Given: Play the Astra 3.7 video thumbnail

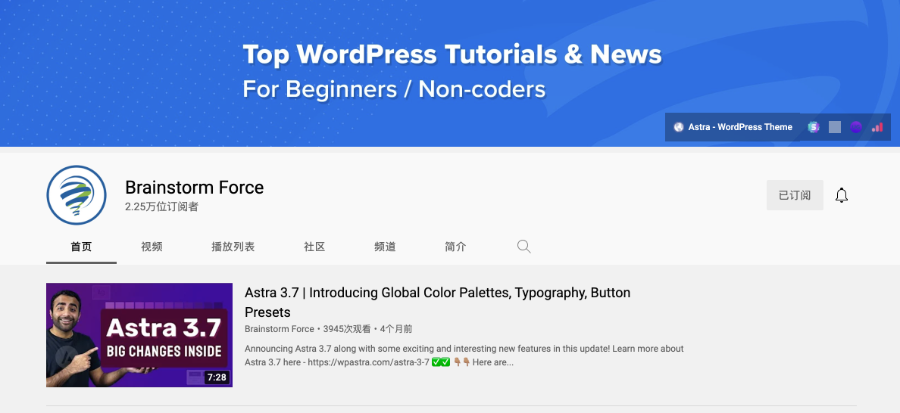Looking at the screenshot, I should point(139,335).
